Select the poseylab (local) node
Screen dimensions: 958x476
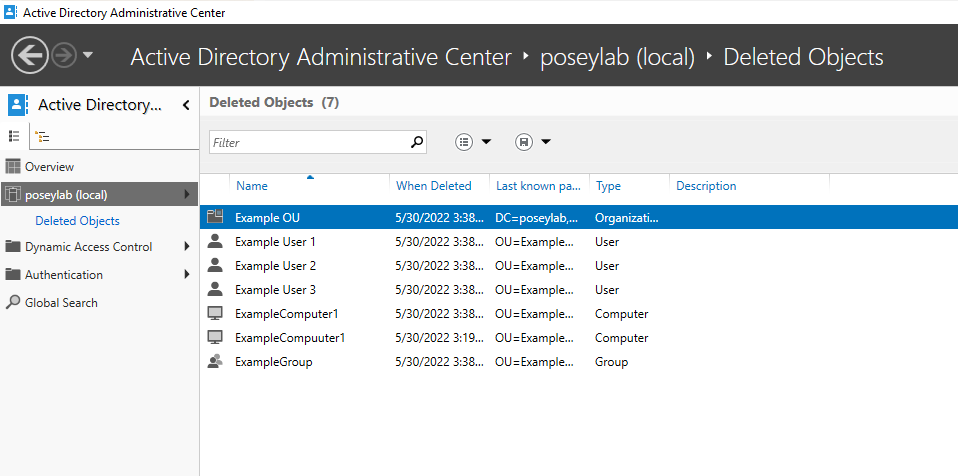99,195
